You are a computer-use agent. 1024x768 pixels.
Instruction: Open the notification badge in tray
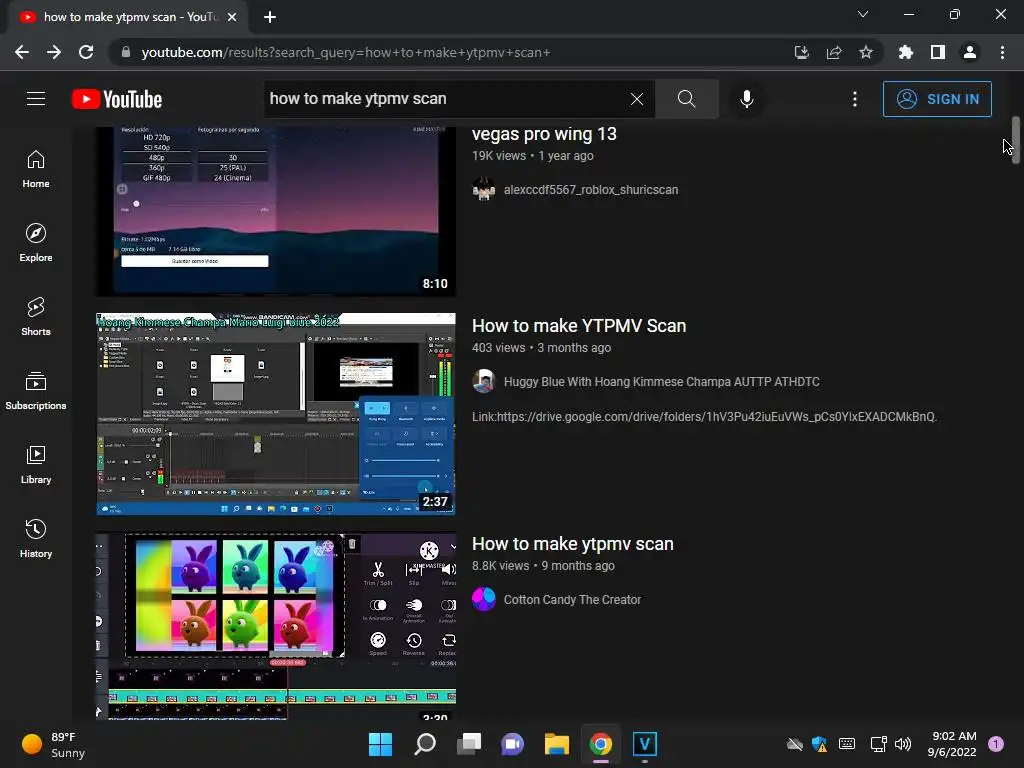click(996, 744)
